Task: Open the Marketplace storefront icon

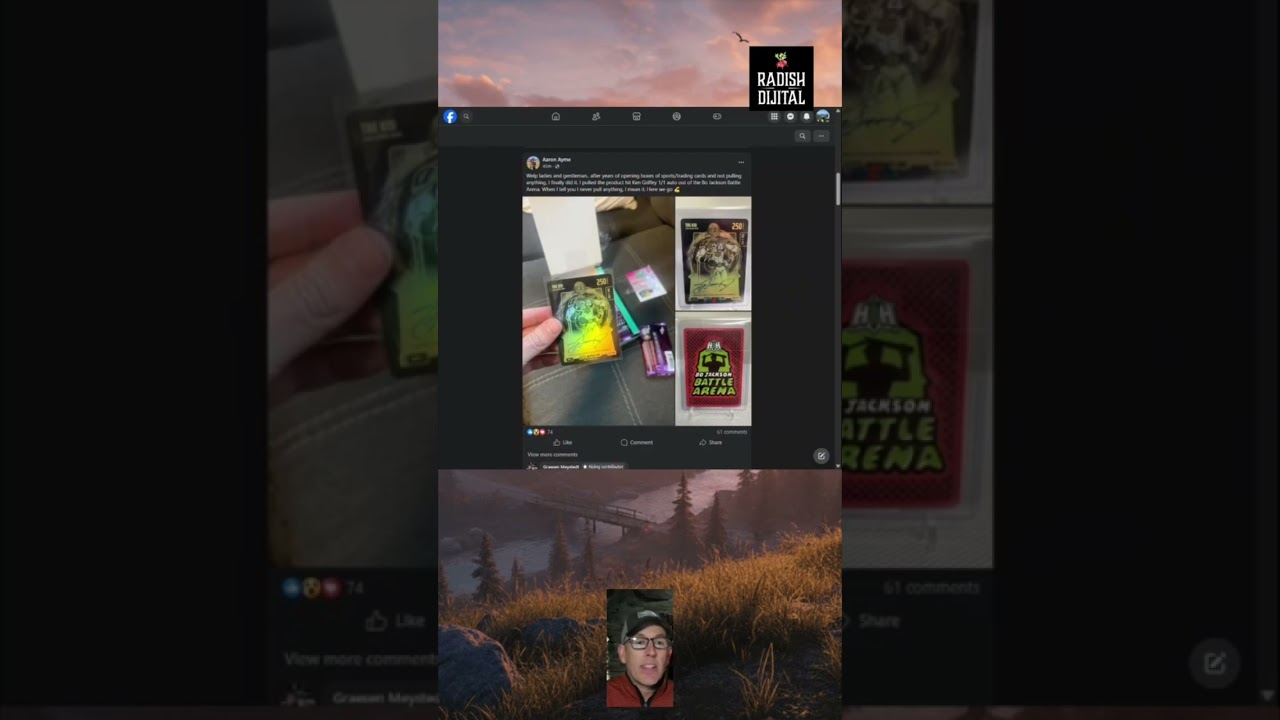Action: 636,117
